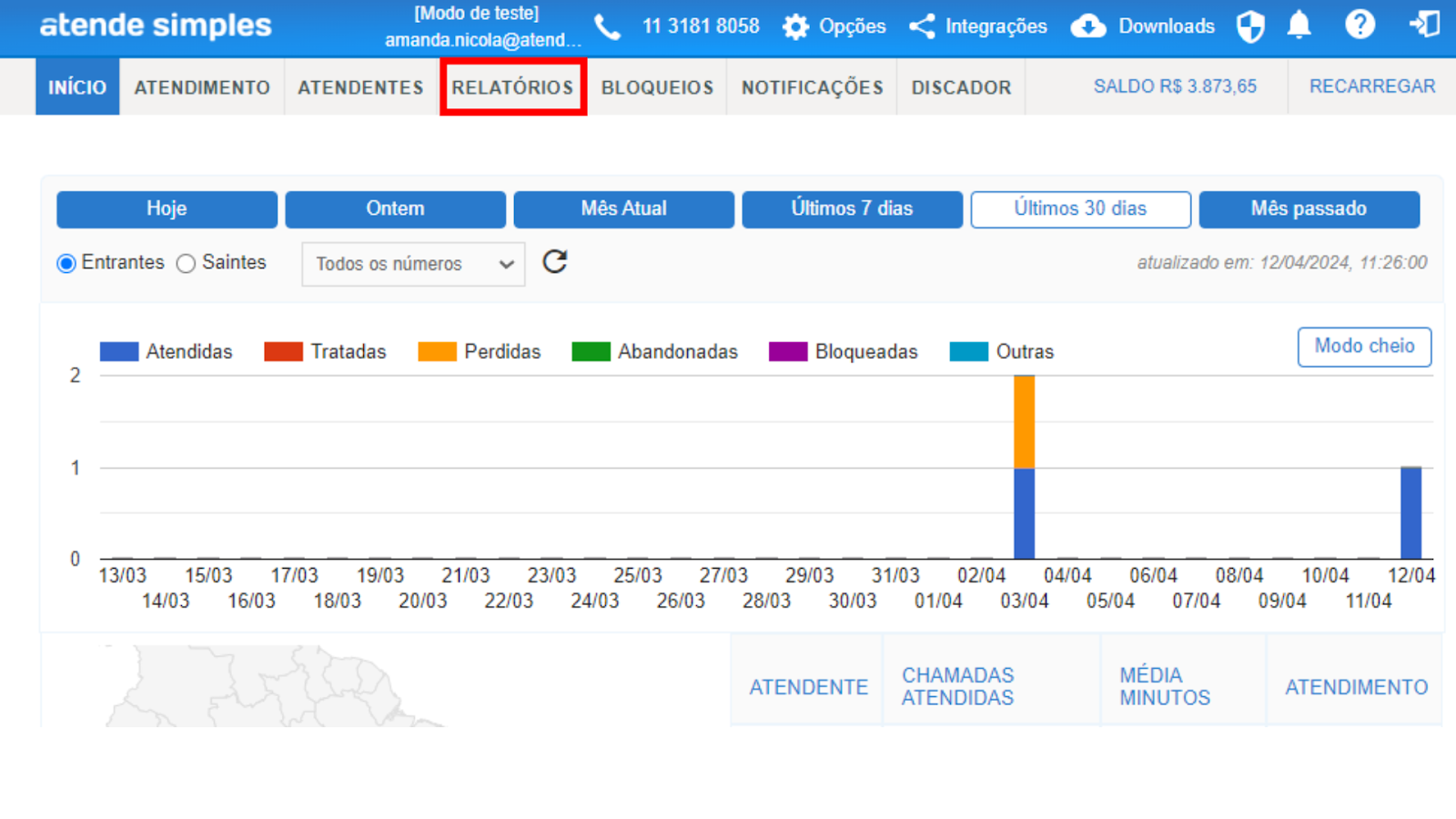This screenshot has width=1456, height=819.
Task: Click the help question mark icon
Action: [x=1360, y=25]
